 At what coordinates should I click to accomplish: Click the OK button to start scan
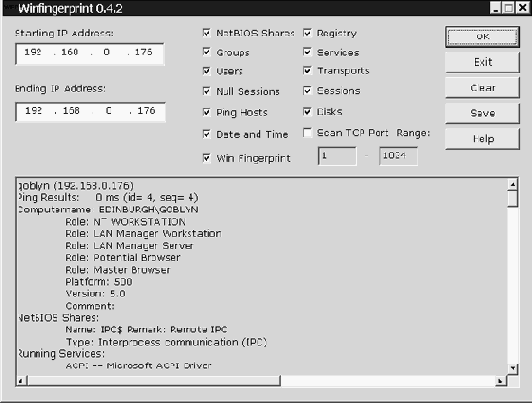tap(482, 37)
